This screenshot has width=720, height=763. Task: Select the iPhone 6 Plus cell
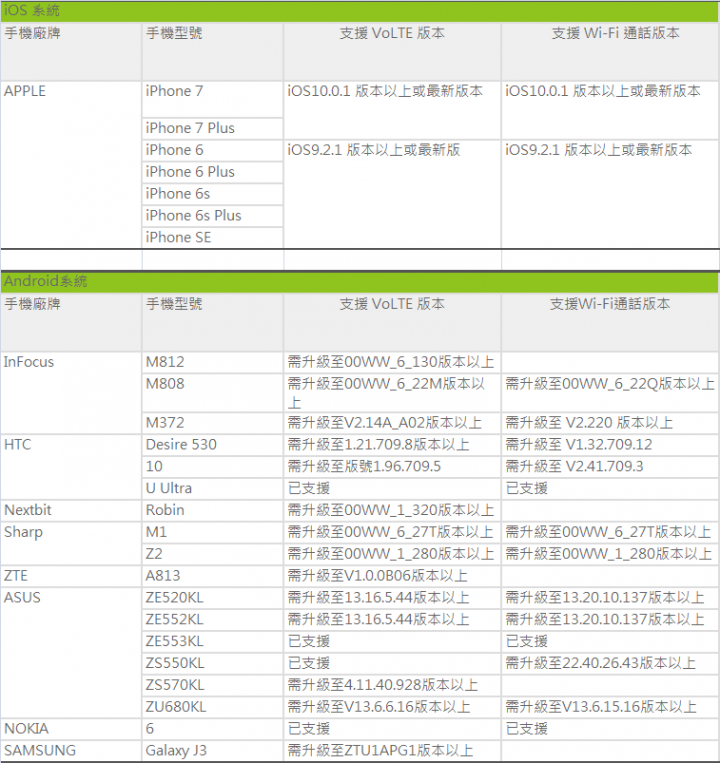(213, 172)
